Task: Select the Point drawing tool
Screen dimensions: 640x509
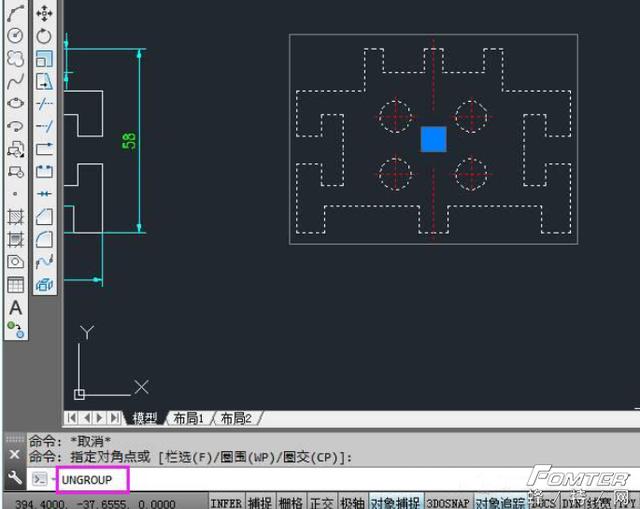Action: [x=16, y=194]
